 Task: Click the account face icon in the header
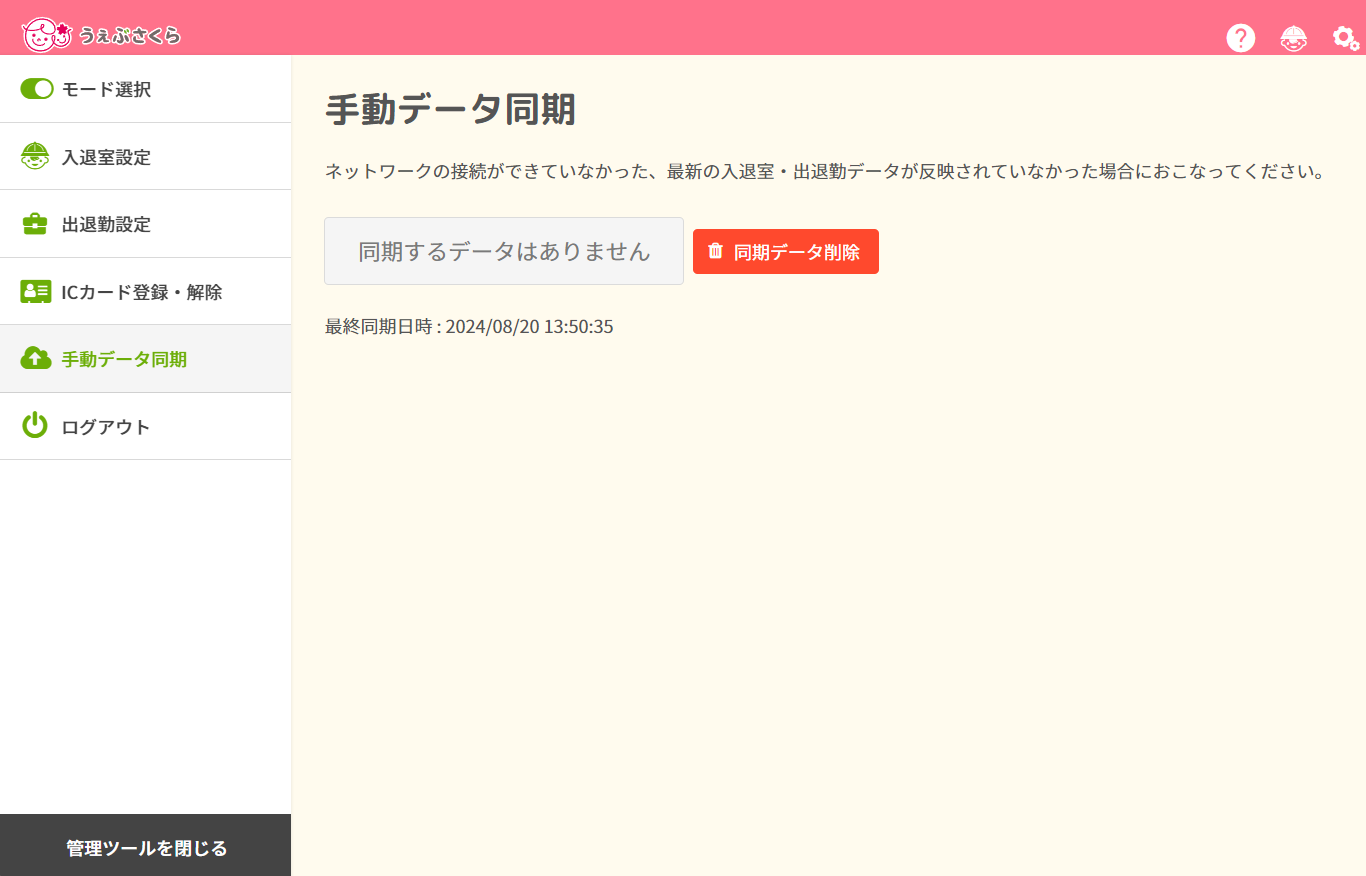click(1293, 37)
